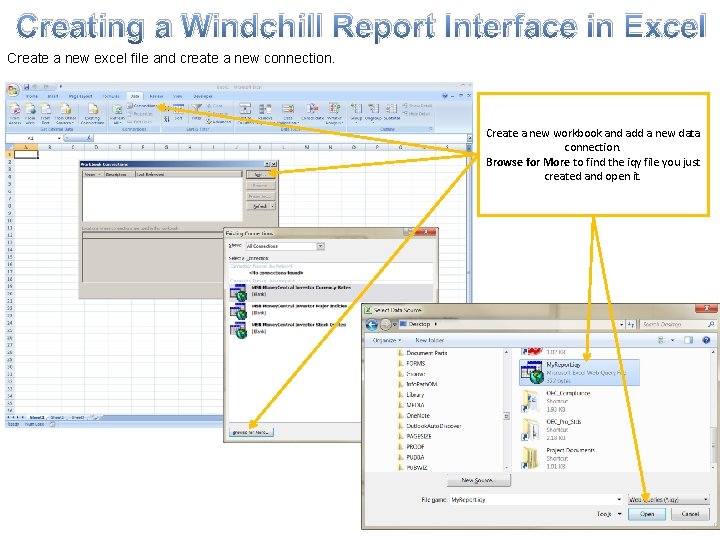Open Organize menu dropdown
The height and width of the screenshot is (540, 720).
click(x=387, y=340)
